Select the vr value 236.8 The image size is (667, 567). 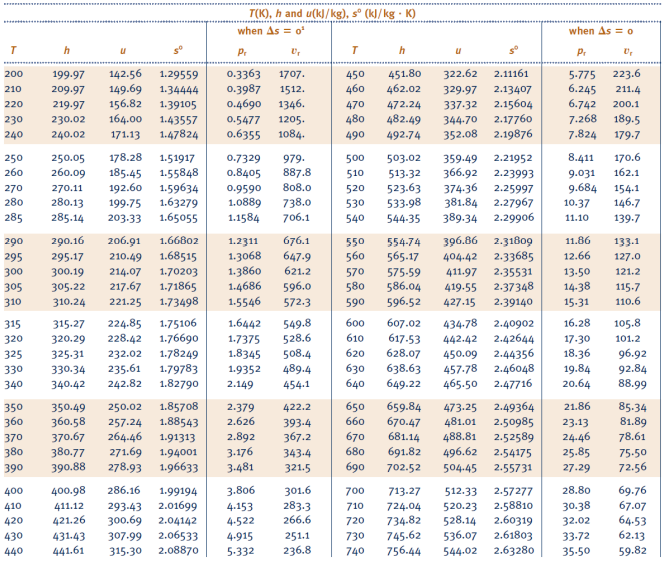click(x=297, y=551)
